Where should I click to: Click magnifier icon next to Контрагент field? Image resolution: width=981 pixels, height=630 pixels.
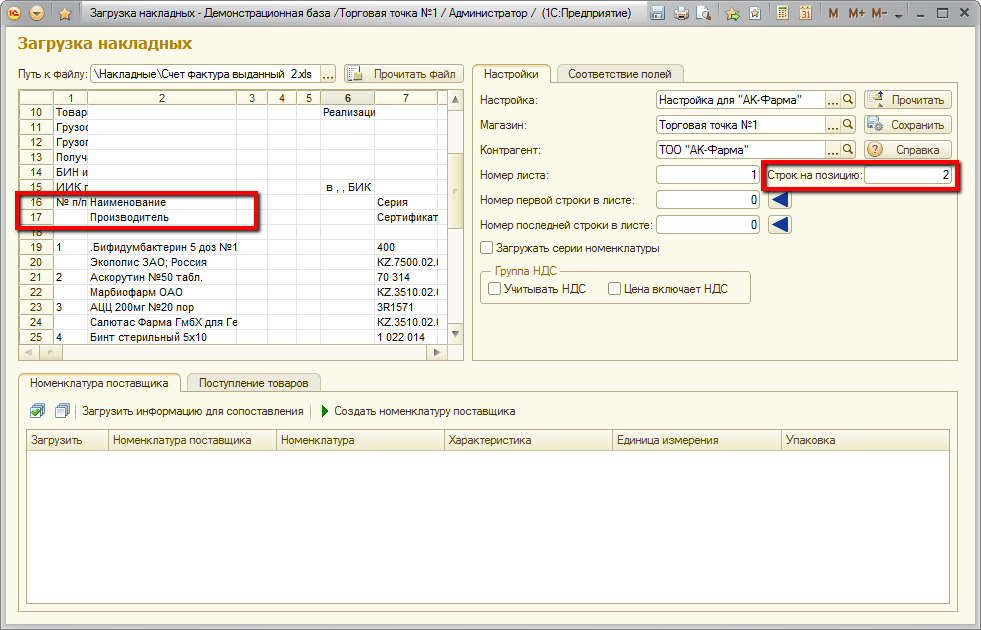click(848, 150)
